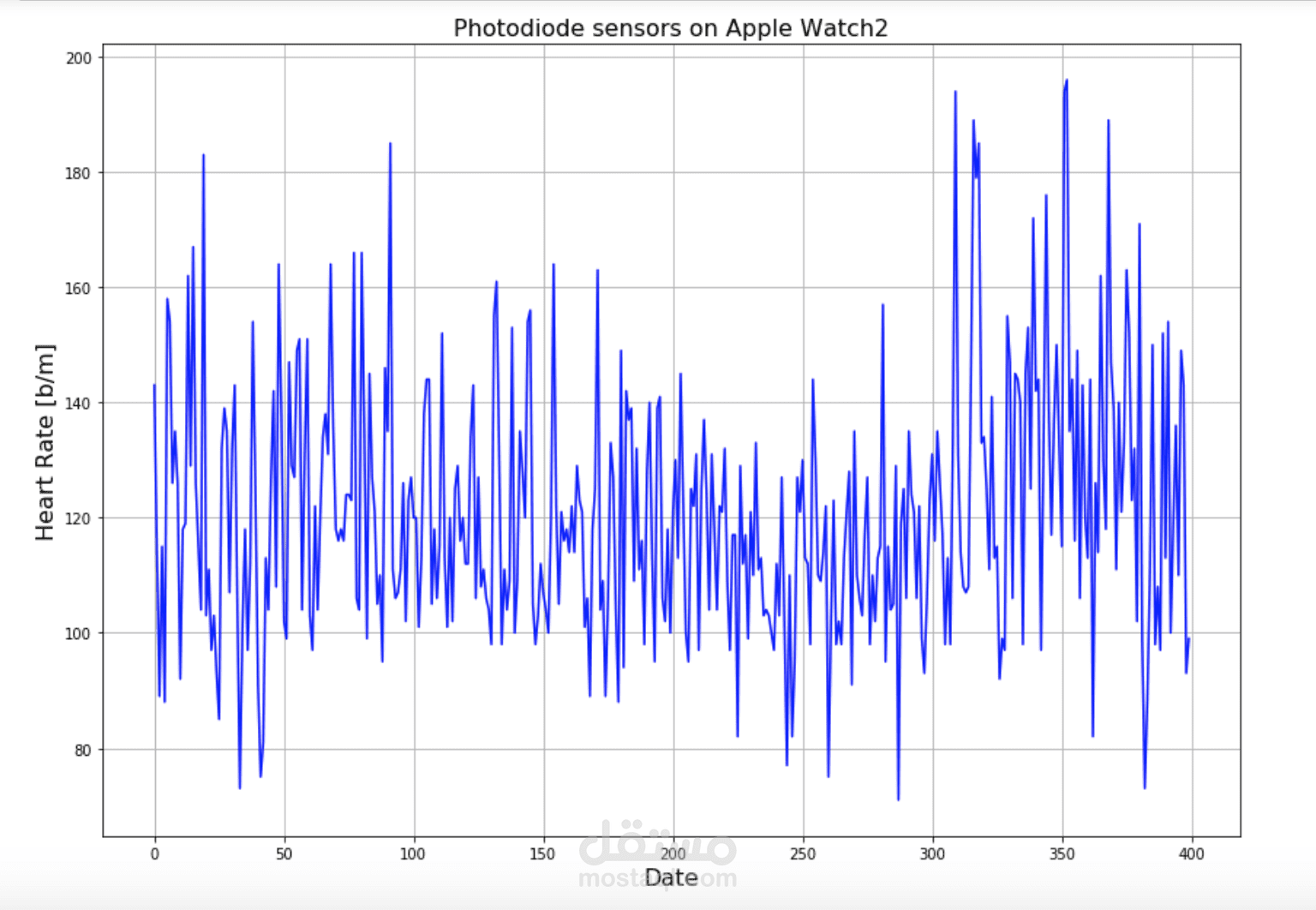1316x910 pixels.
Task: Click the highest peak near x=350
Action: [1067, 79]
